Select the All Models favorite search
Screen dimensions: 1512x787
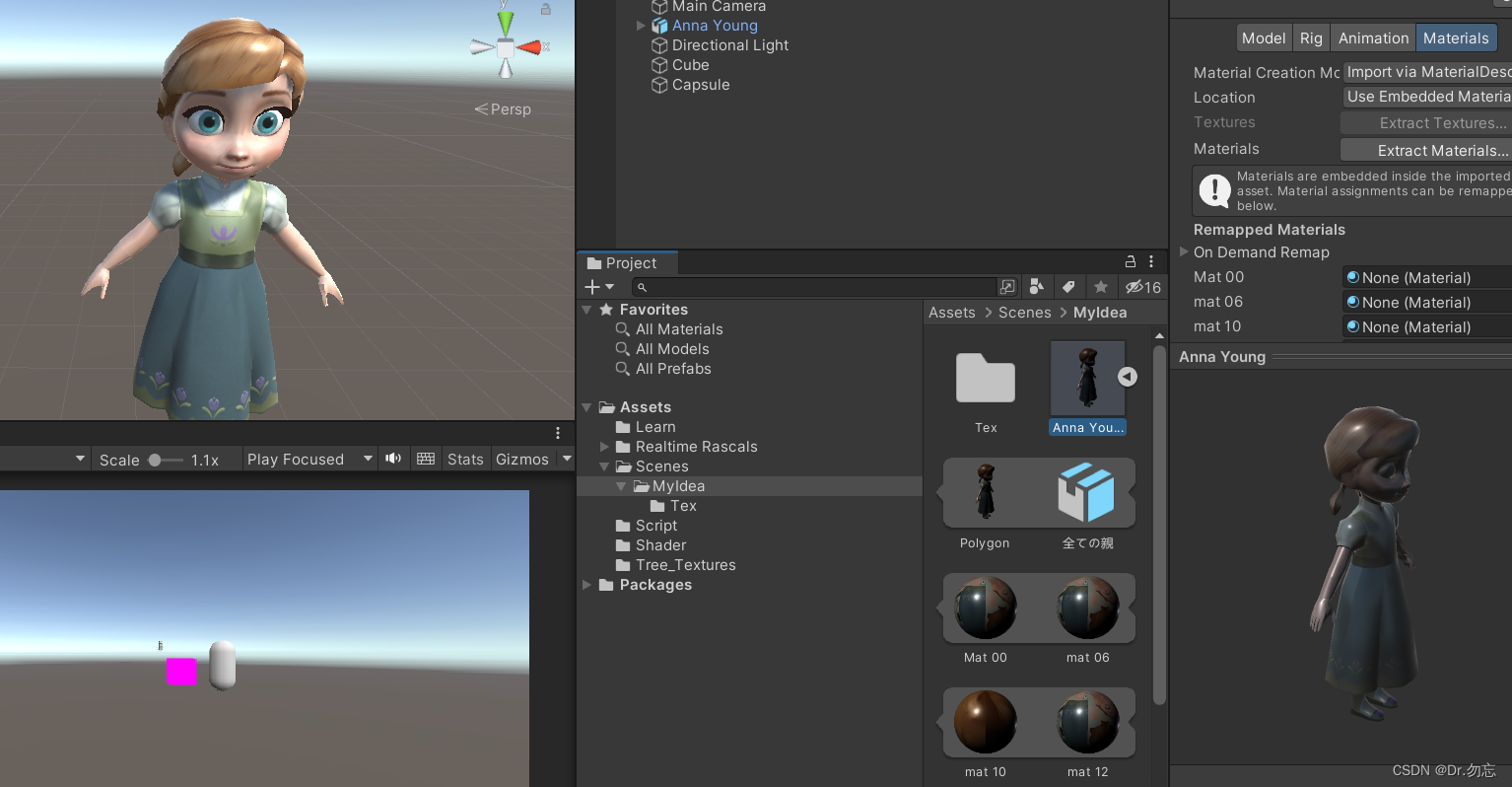(x=672, y=349)
